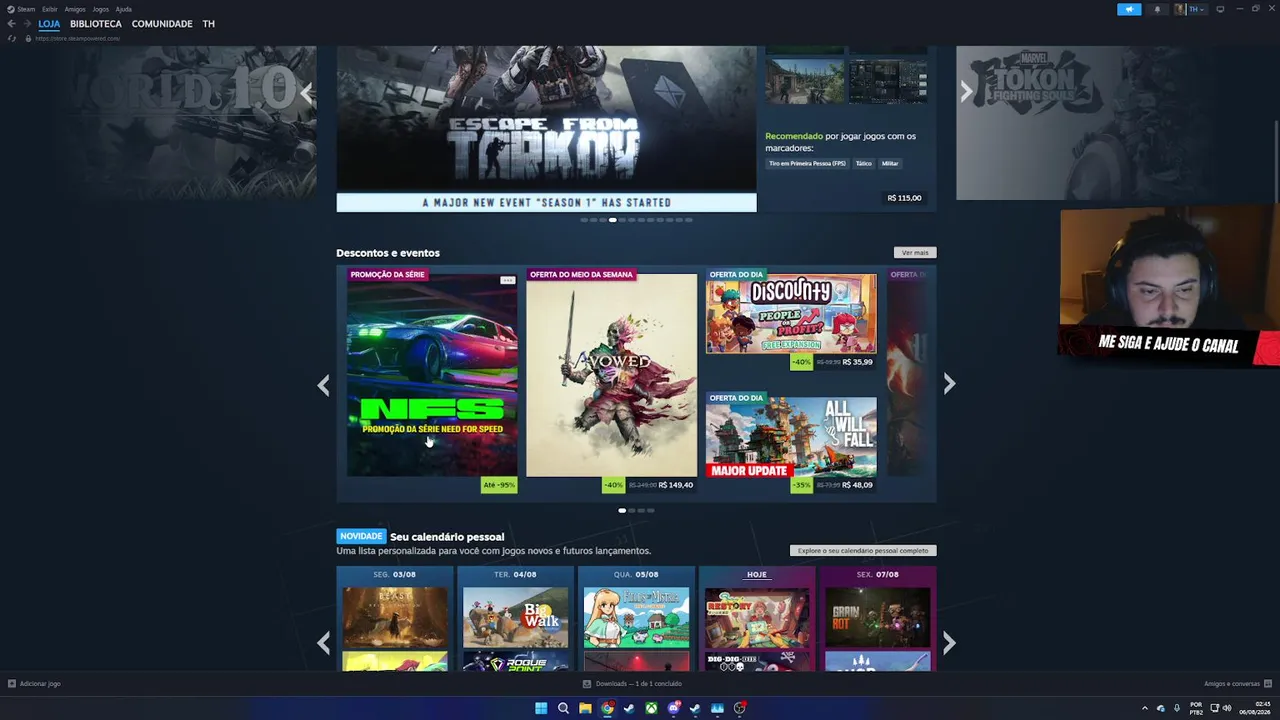1280x720 pixels.
Task: Select the Militar tag
Action: (890, 163)
